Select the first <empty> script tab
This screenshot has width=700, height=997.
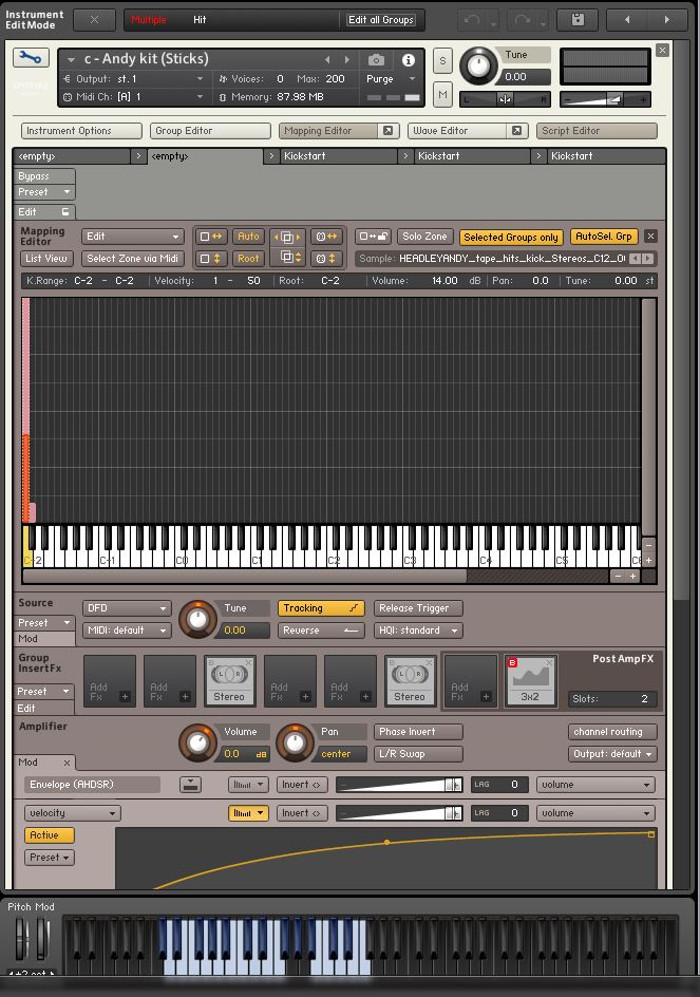pos(72,156)
